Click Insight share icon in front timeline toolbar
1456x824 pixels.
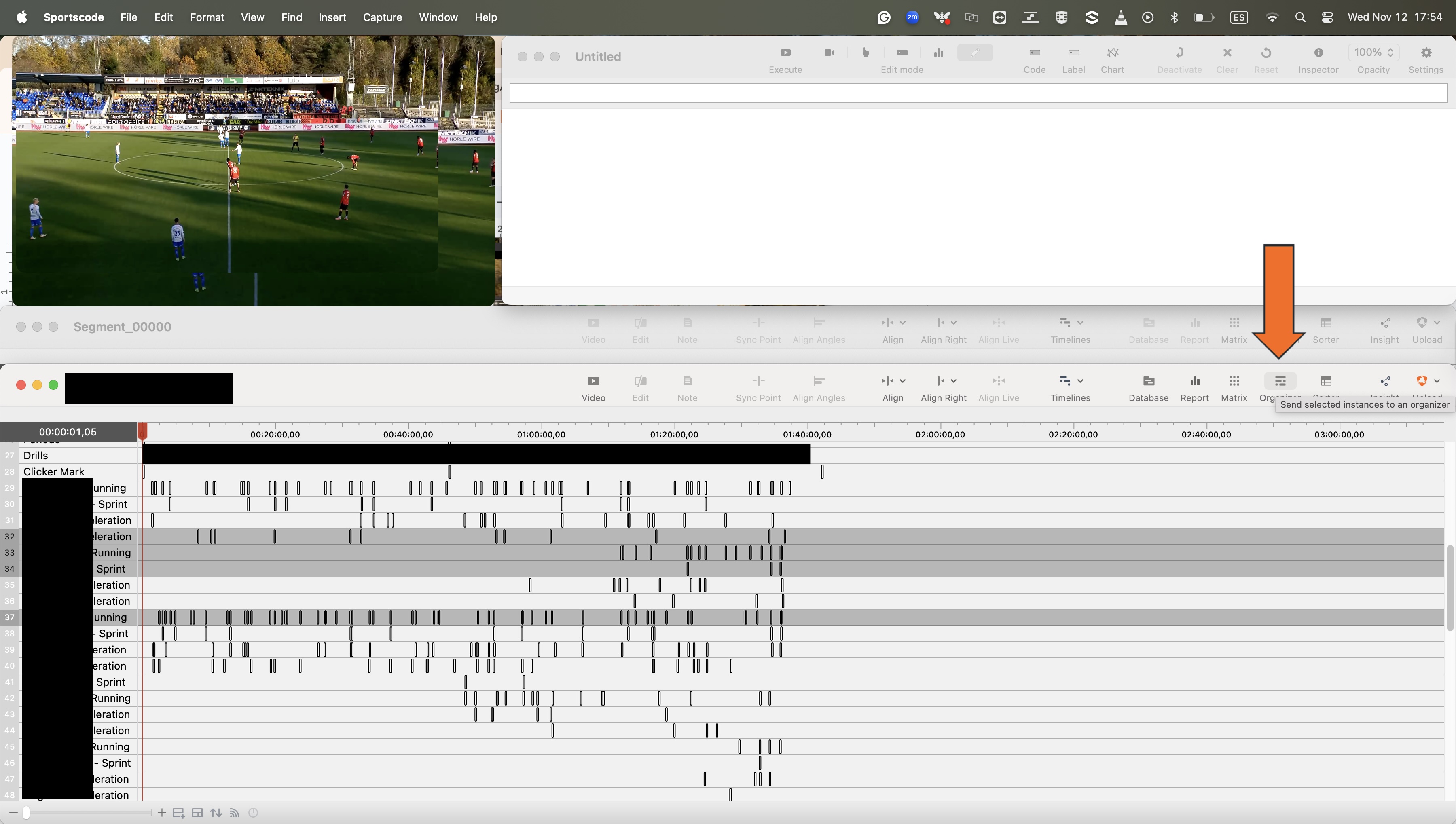click(1385, 381)
